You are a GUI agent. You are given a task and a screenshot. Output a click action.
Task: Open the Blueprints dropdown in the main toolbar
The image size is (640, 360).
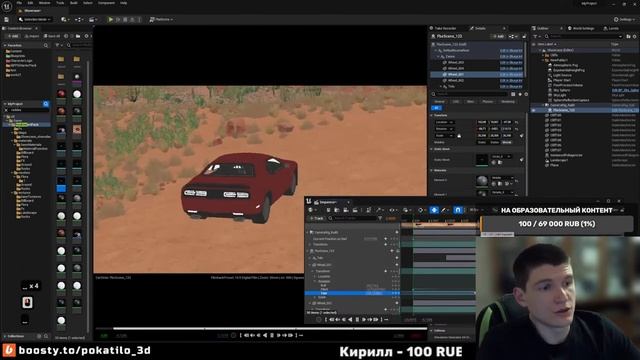[78, 19]
